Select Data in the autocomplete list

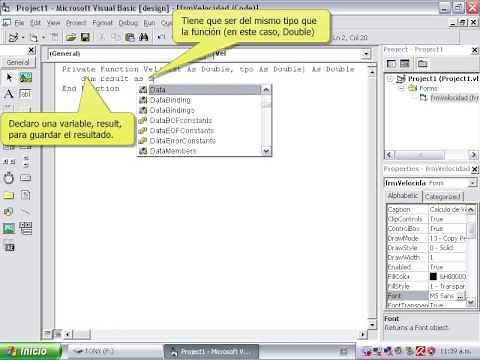tap(199, 90)
